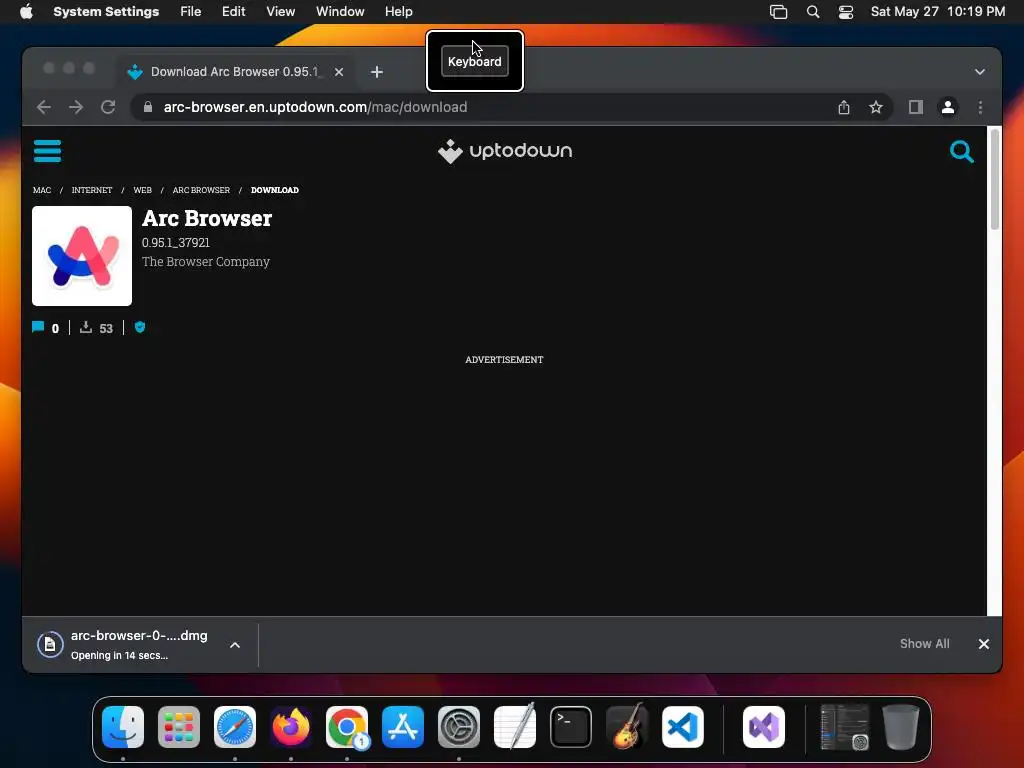Click the blue security shield icon
The width and height of the screenshot is (1024, 768).
click(140, 327)
